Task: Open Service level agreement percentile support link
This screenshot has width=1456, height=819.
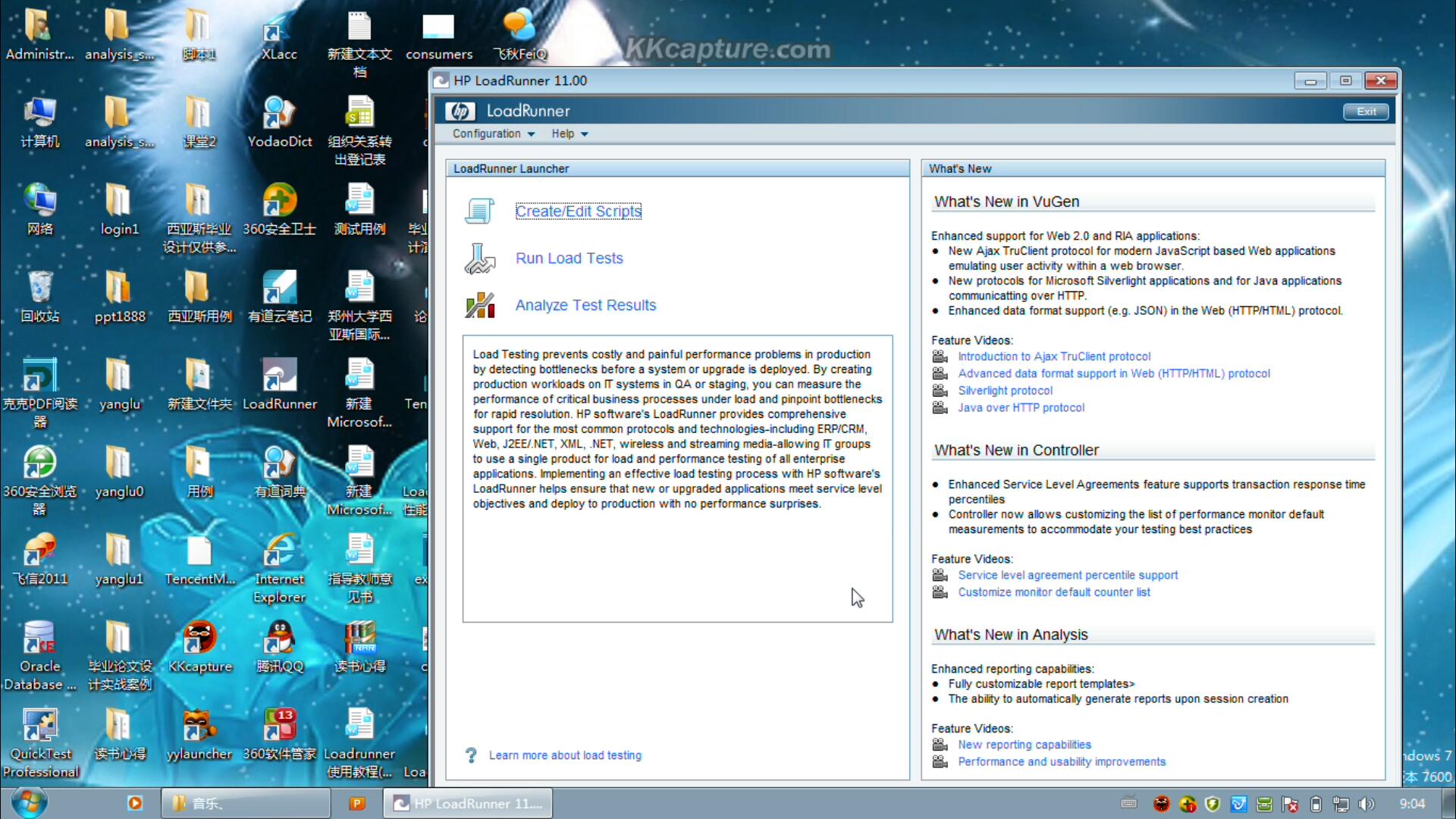Action: pos(1068,575)
